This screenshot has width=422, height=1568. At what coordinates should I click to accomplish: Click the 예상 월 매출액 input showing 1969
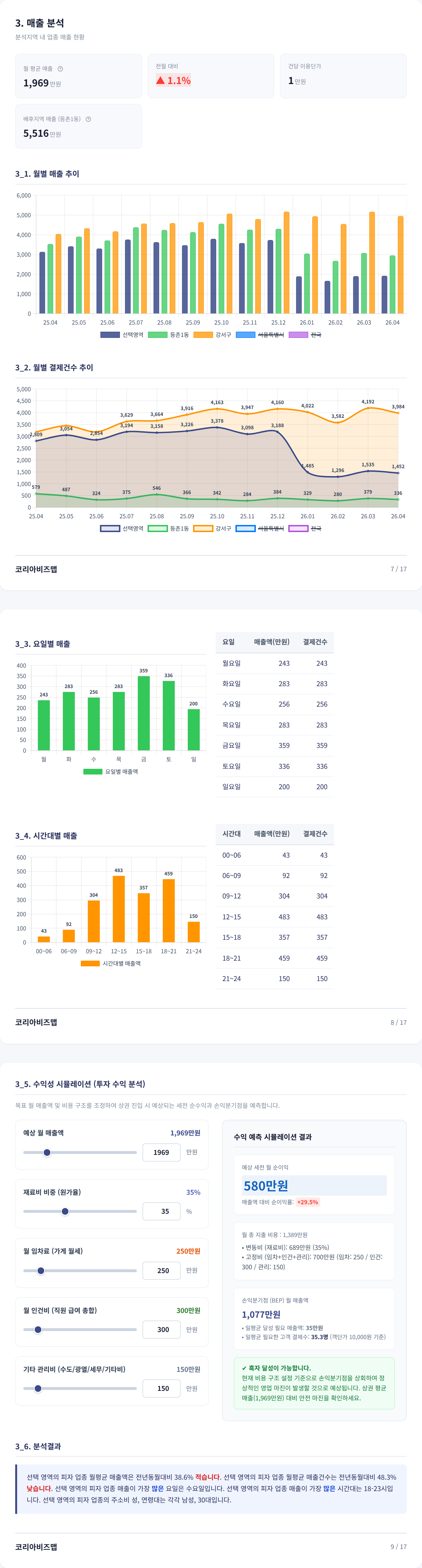[x=161, y=1152]
